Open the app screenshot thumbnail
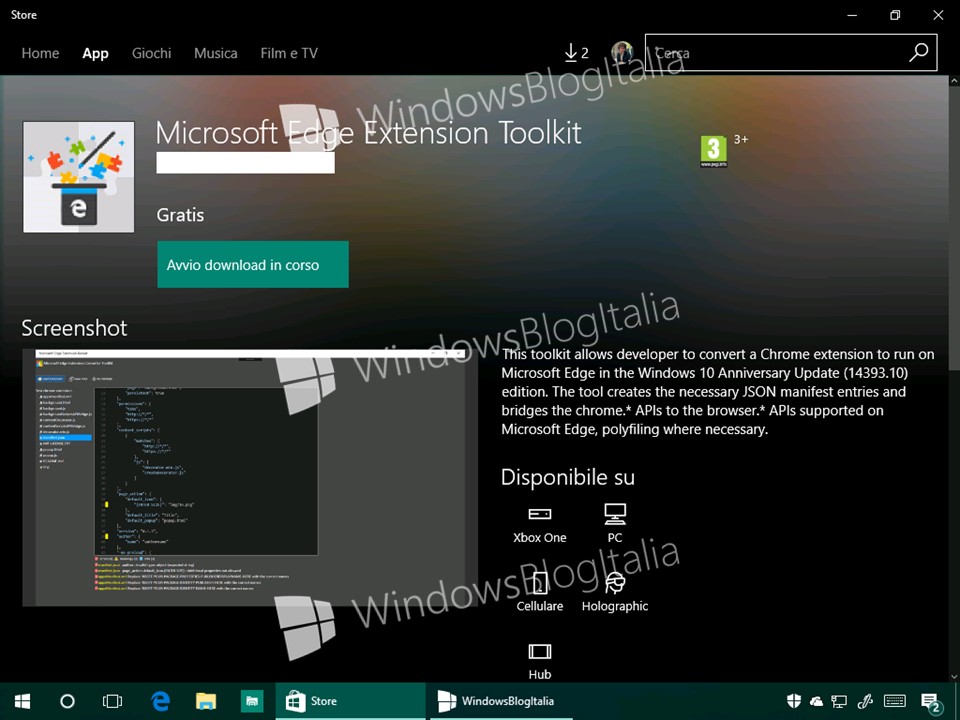 250,478
